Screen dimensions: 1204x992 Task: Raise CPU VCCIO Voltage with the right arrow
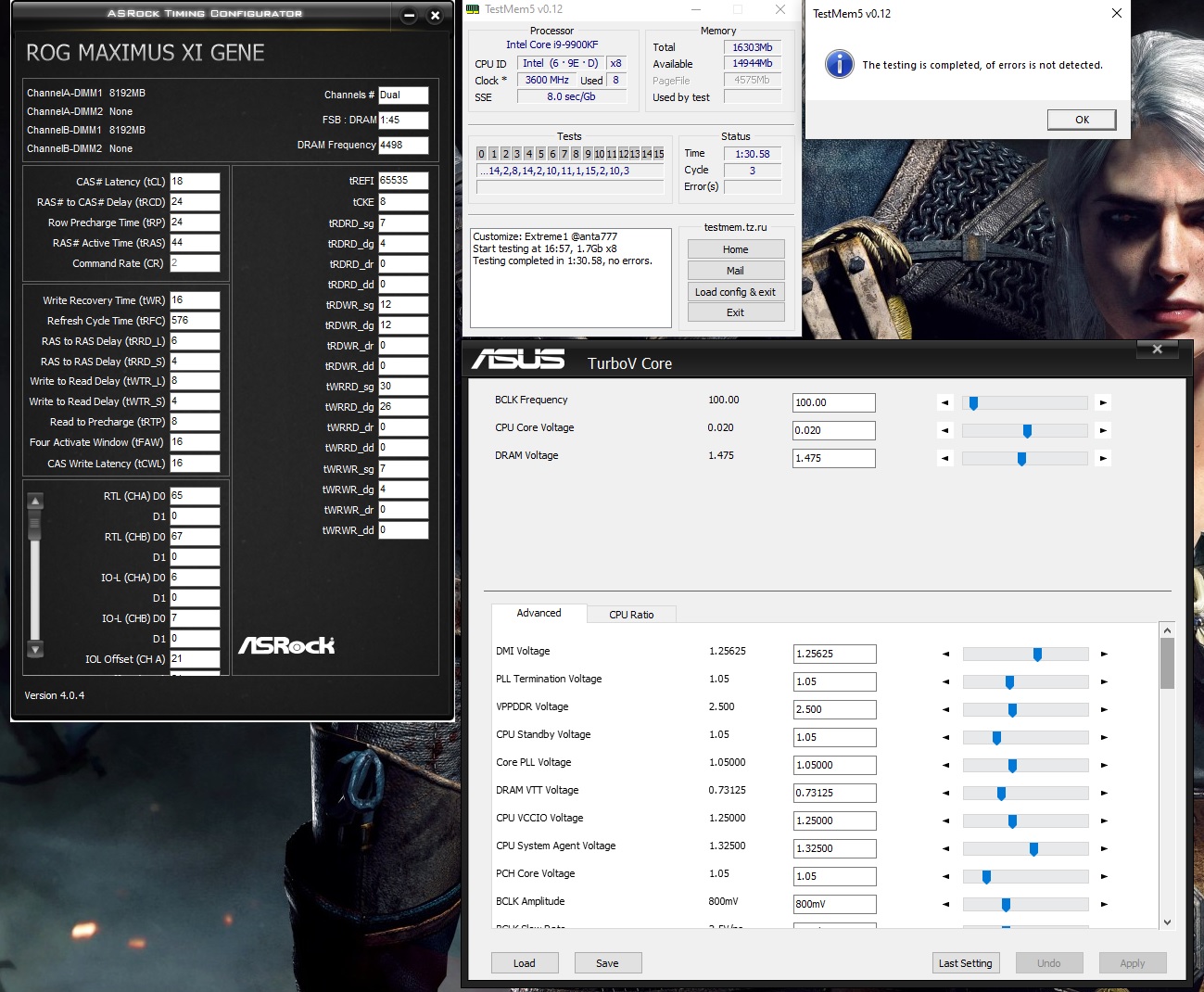pos(1104,820)
